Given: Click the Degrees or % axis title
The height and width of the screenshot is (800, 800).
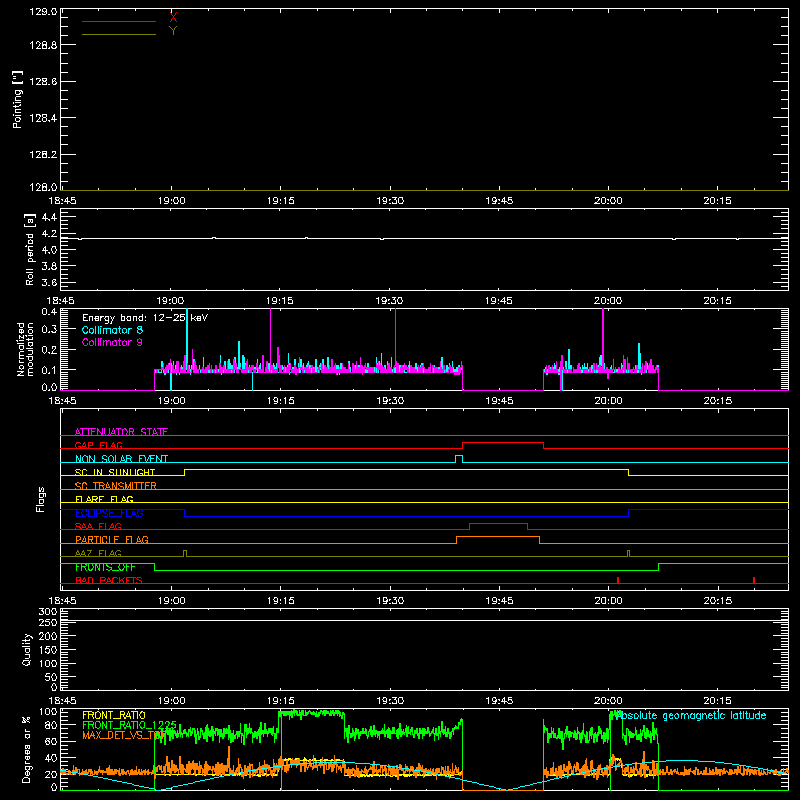Looking at the screenshot, I should point(26,749).
